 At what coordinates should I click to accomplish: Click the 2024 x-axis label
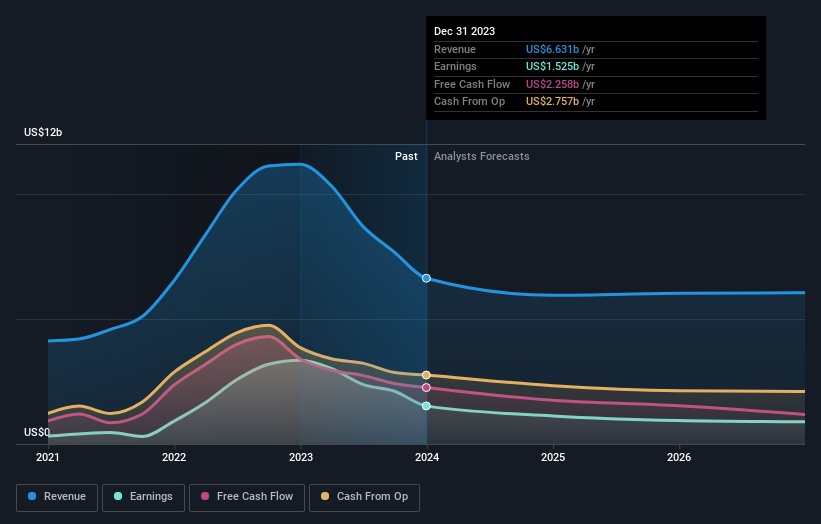(427, 458)
